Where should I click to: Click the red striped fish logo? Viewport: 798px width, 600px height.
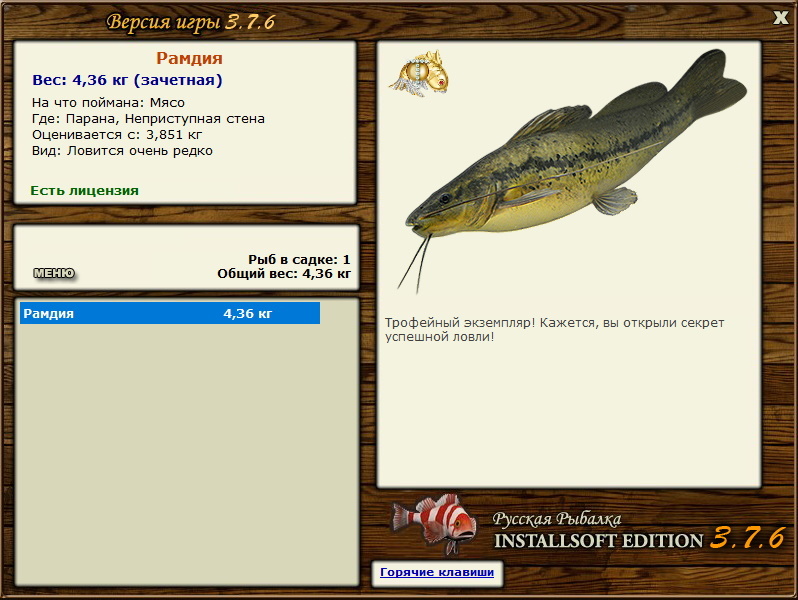pyautogui.click(x=434, y=524)
